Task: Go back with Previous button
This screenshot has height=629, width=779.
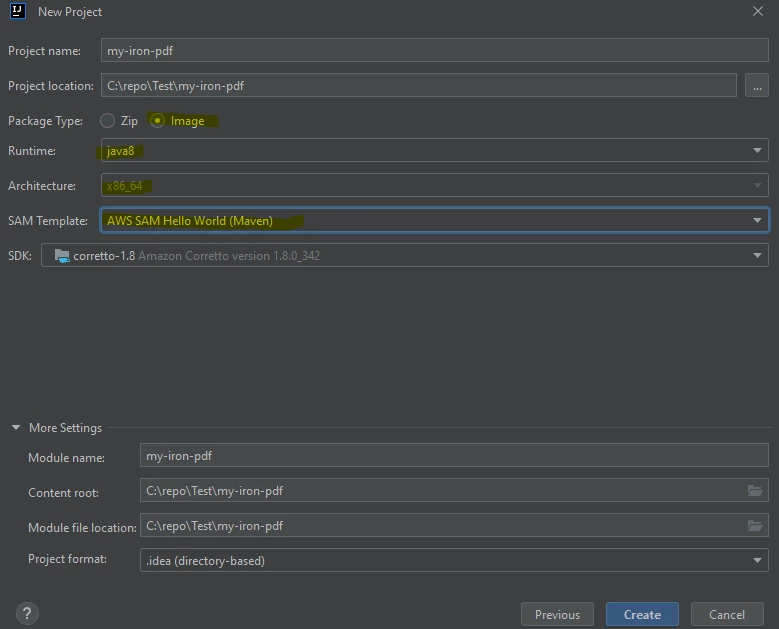Action: [557, 614]
